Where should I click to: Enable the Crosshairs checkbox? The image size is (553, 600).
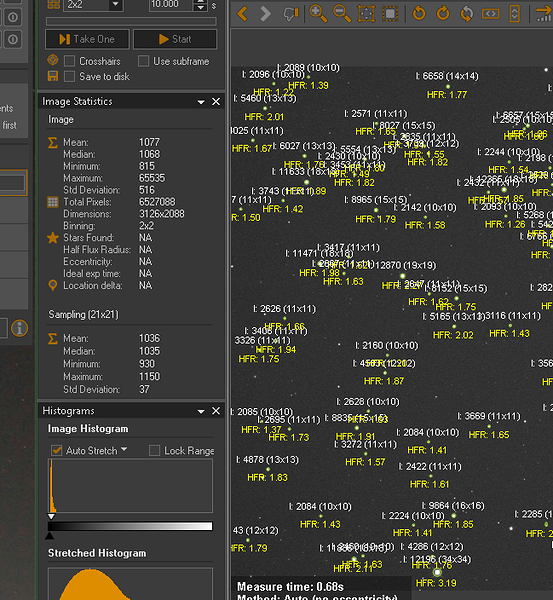pos(69,61)
